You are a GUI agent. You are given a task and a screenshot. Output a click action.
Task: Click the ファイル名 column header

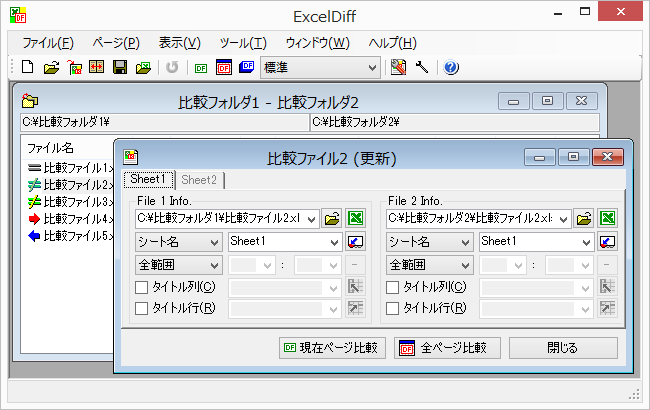(50, 148)
